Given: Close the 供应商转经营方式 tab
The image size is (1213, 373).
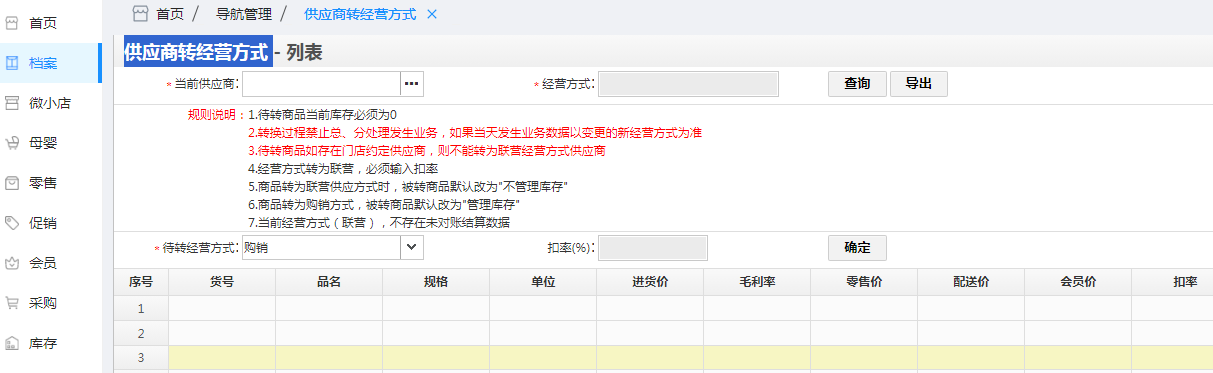Looking at the screenshot, I should [432, 14].
